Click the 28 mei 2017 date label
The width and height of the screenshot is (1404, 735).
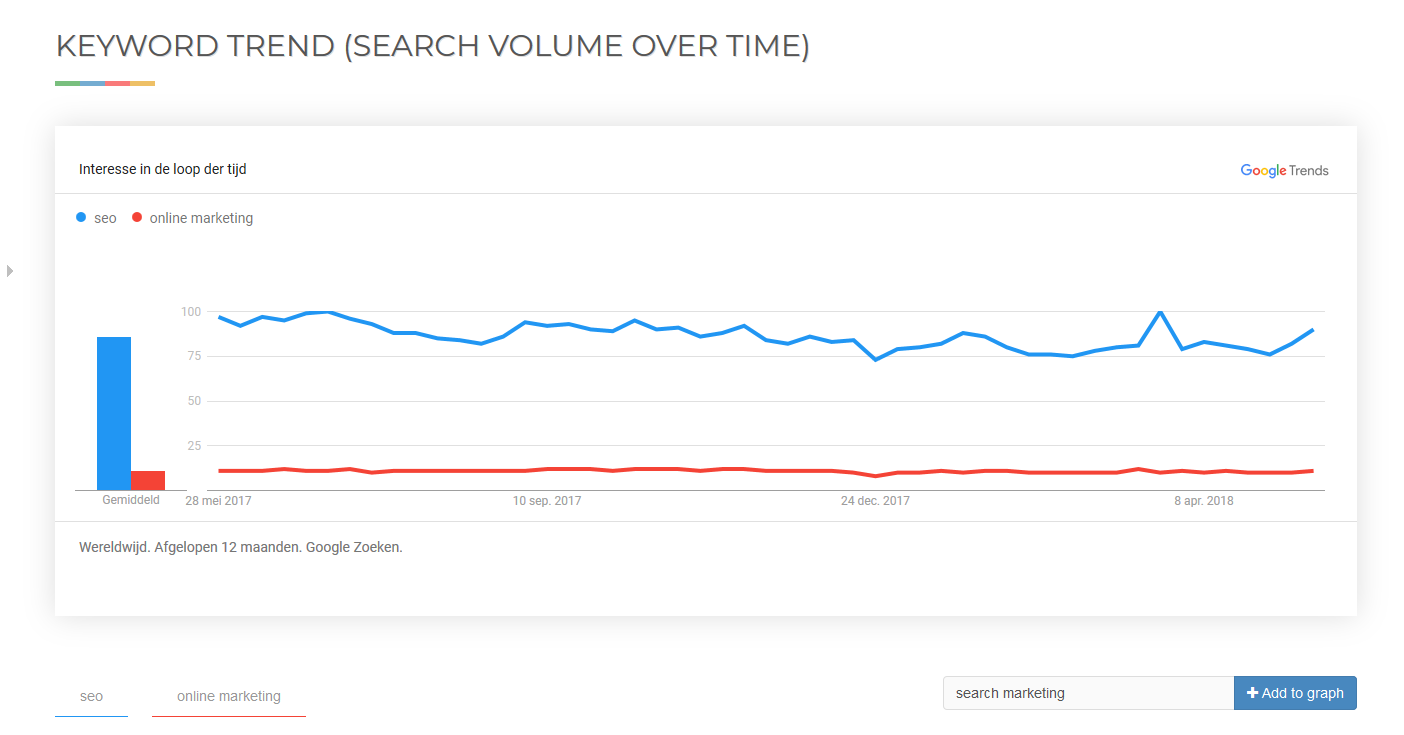[x=218, y=500]
